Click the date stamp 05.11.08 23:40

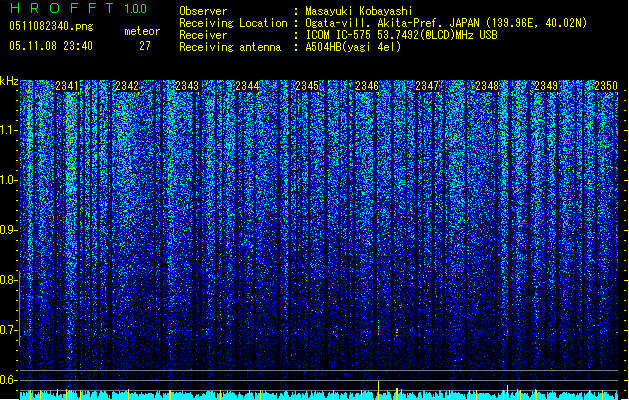[51, 46]
